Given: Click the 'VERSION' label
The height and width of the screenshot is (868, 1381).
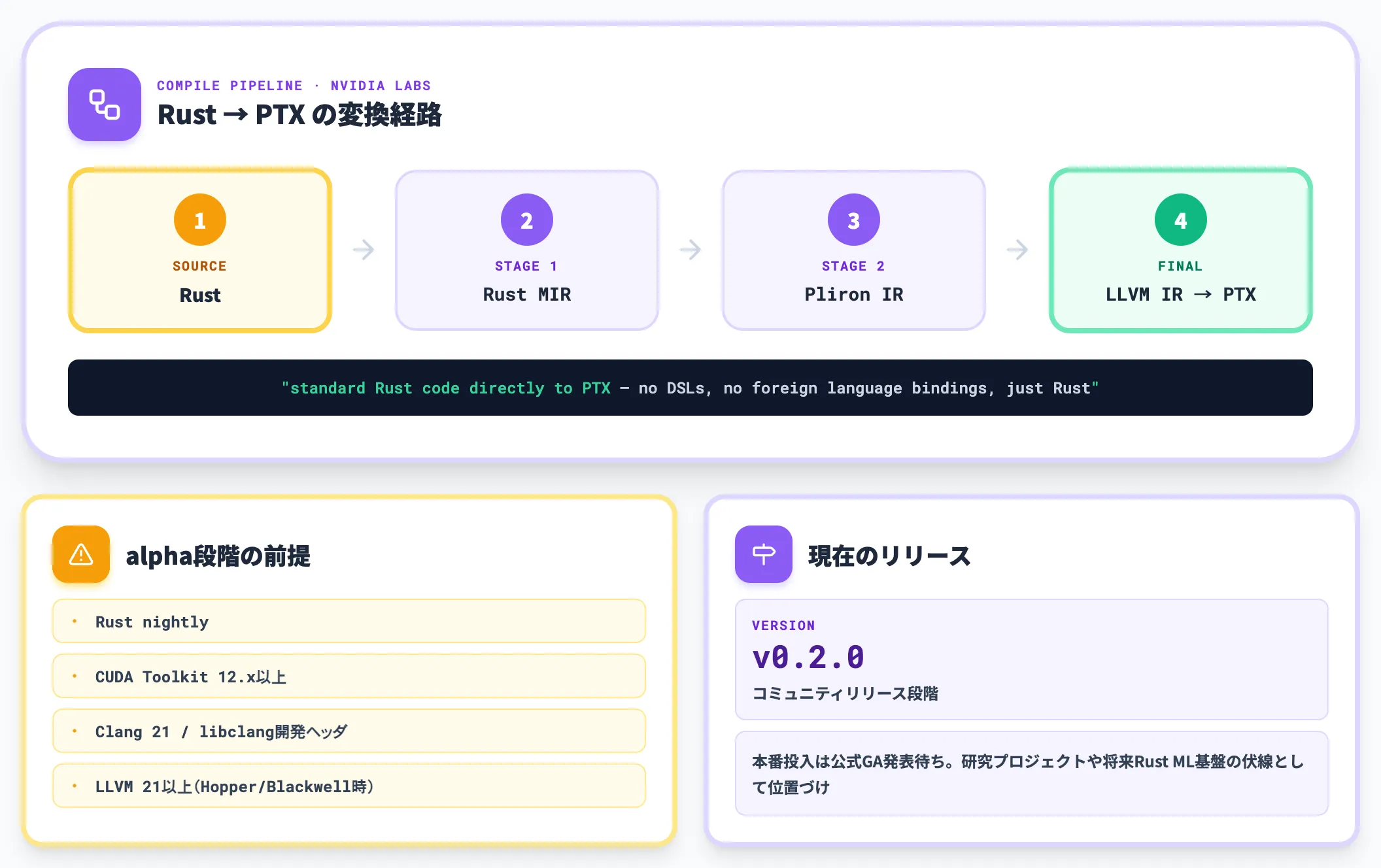Looking at the screenshot, I should pos(783,626).
